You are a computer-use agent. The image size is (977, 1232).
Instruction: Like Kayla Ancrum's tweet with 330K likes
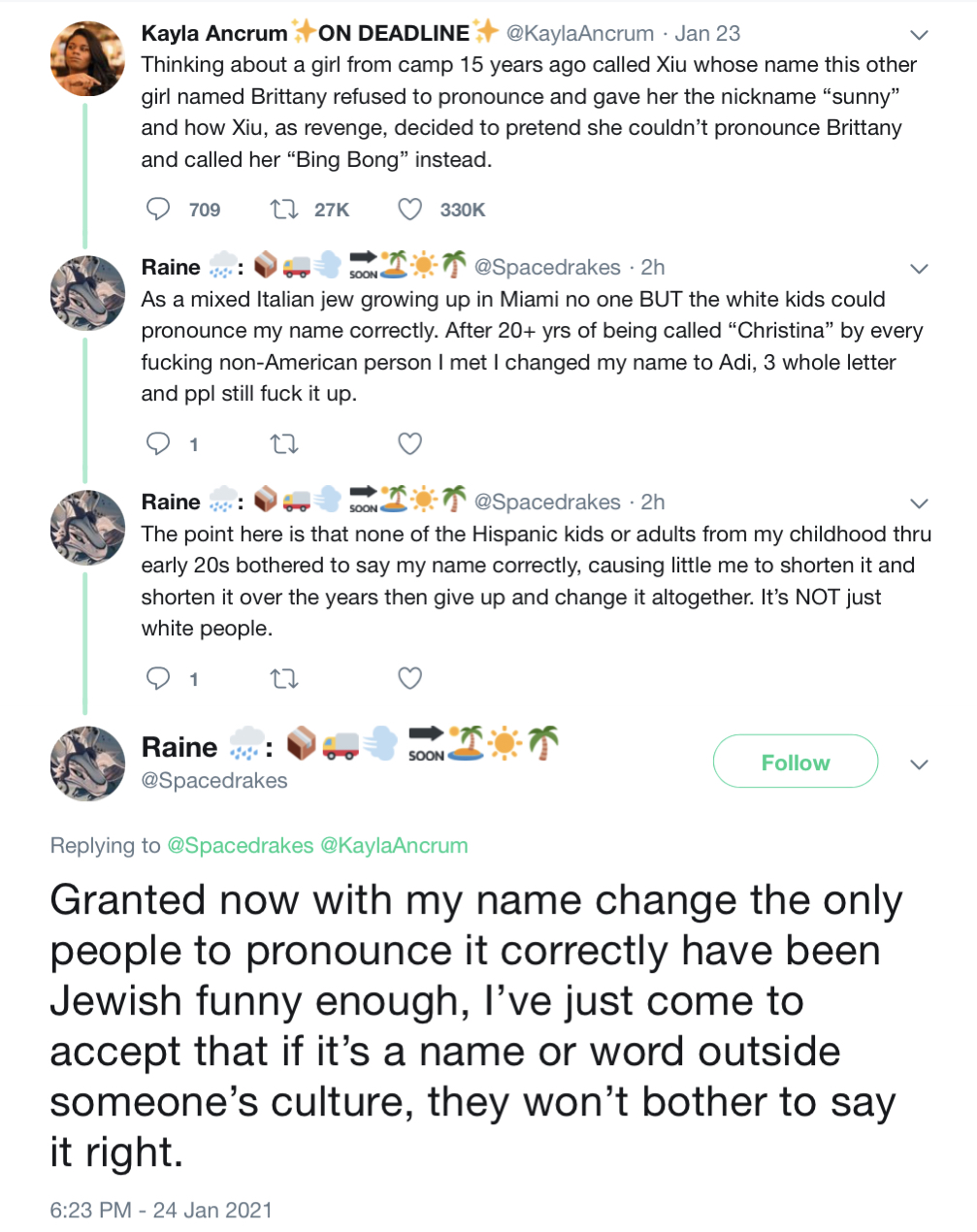click(x=410, y=209)
